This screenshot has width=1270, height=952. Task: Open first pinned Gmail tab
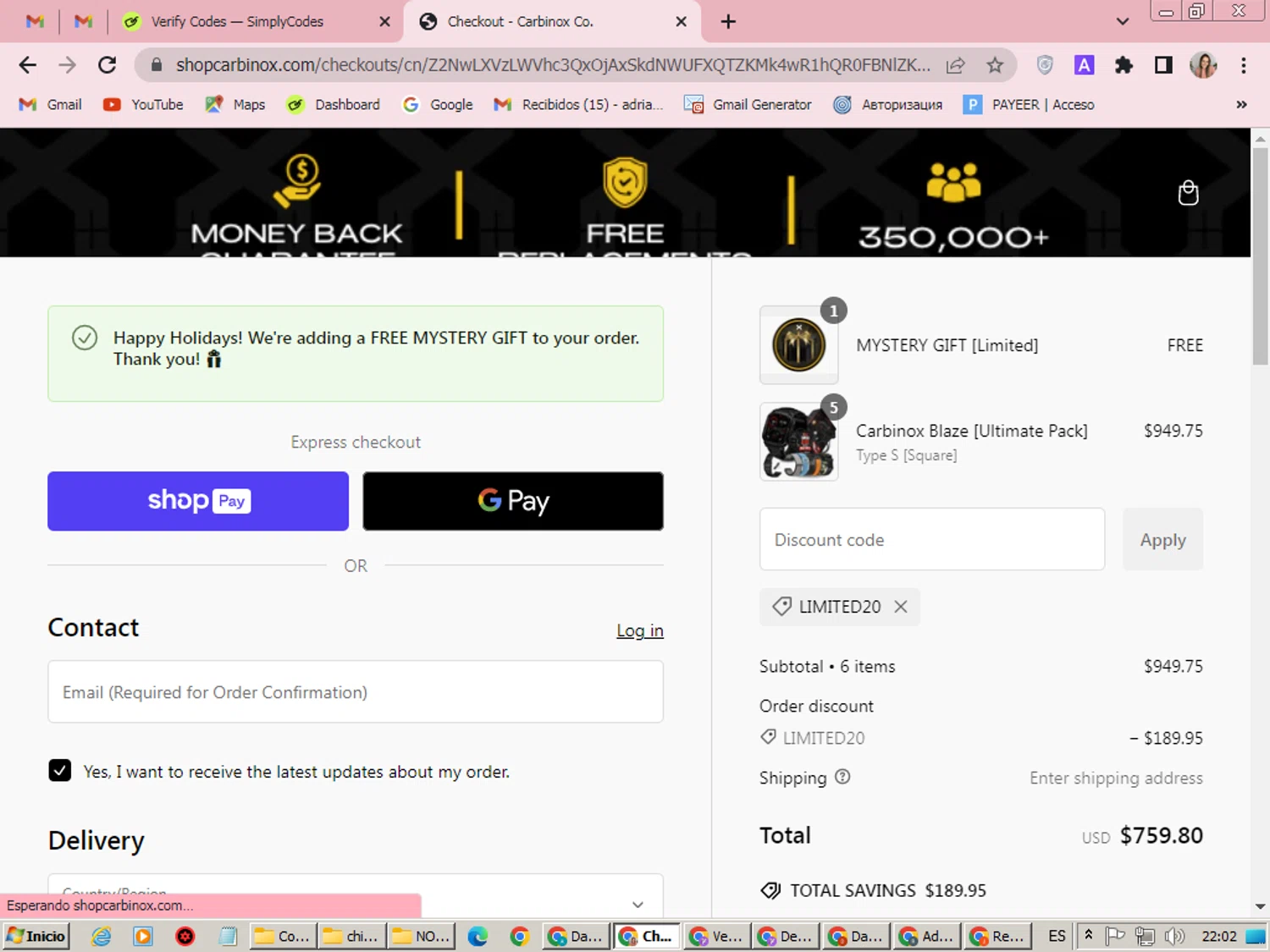coord(35,21)
